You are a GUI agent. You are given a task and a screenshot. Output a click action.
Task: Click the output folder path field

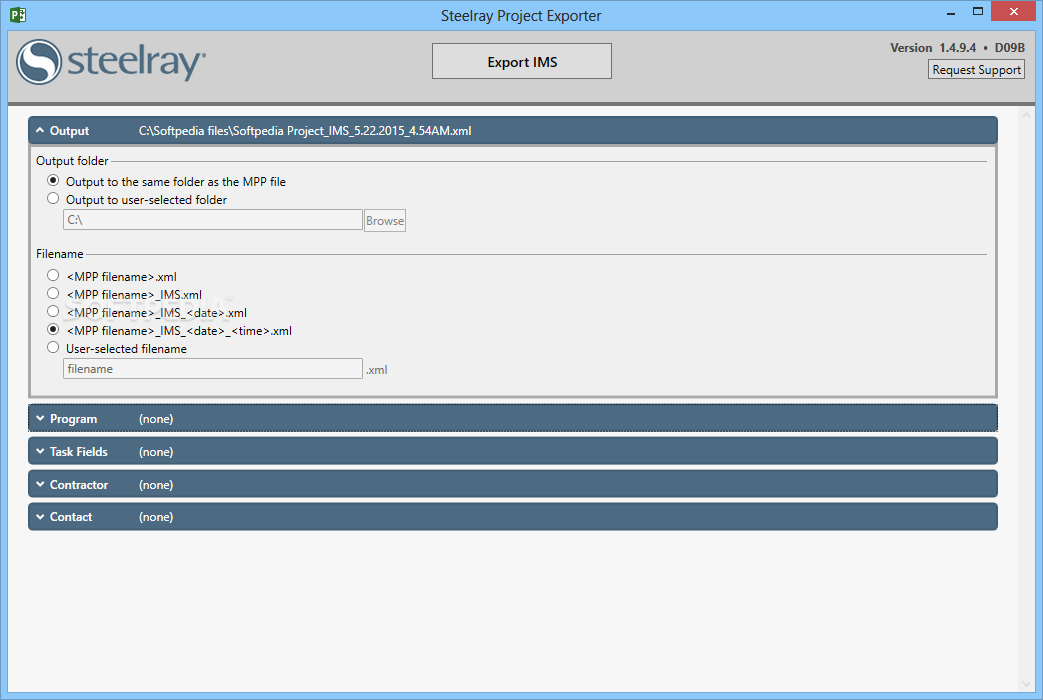click(213, 220)
